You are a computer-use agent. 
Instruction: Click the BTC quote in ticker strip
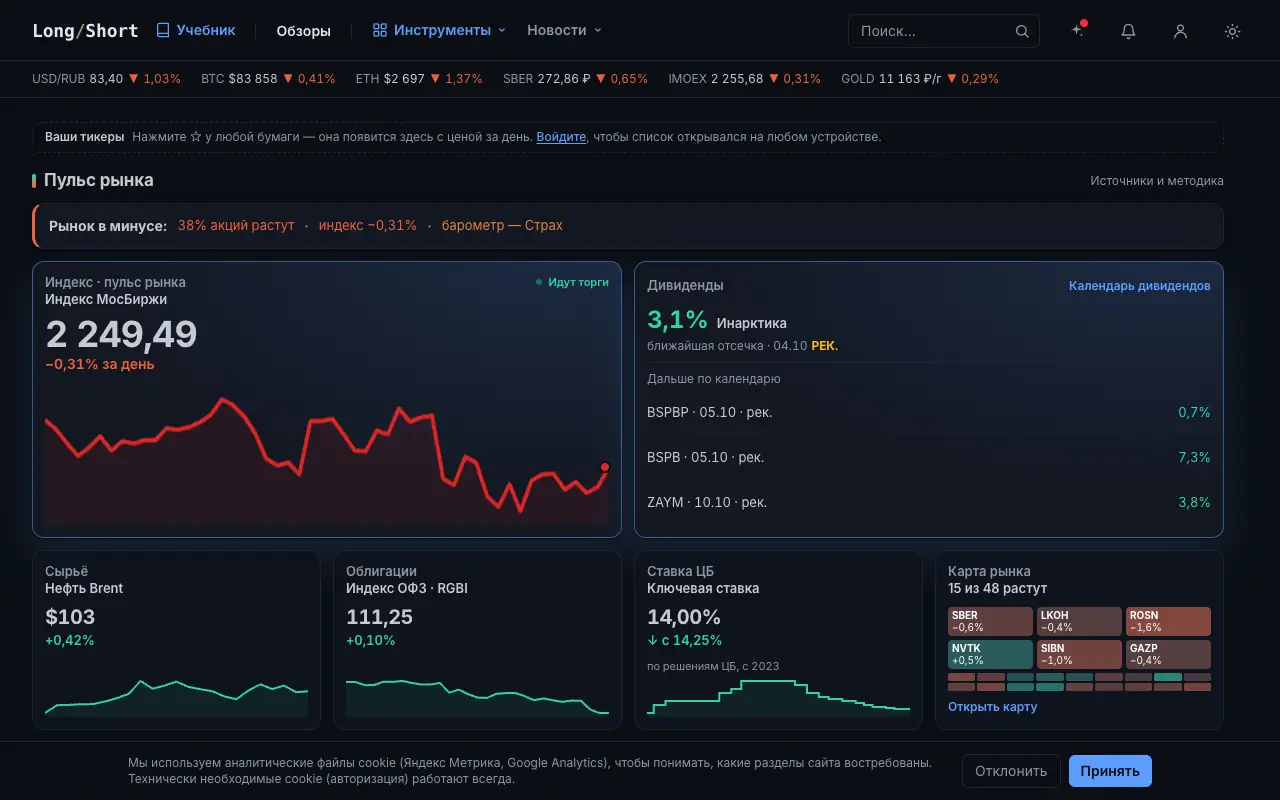268,78
